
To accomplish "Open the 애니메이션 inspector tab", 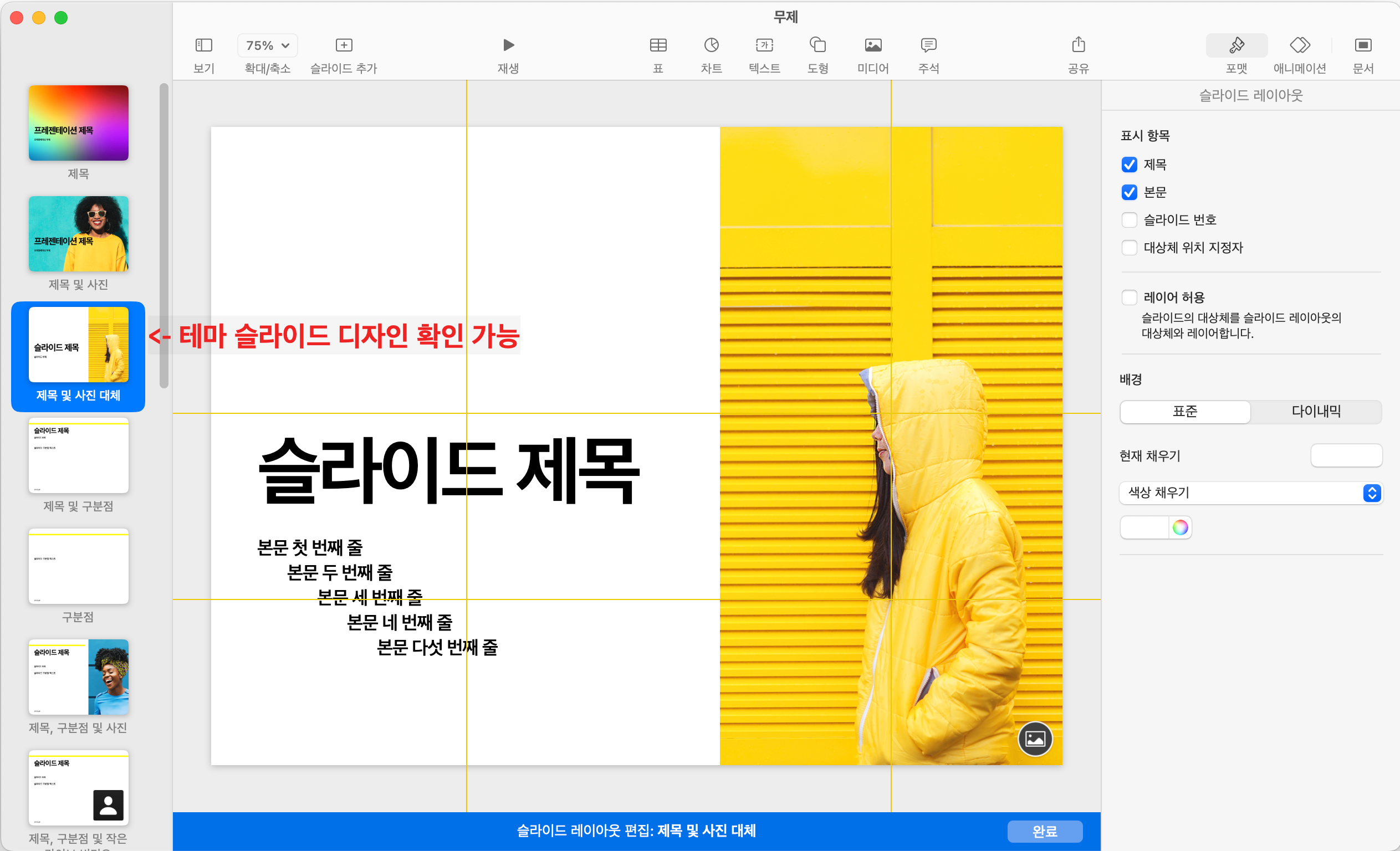I will click(x=1300, y=54).
